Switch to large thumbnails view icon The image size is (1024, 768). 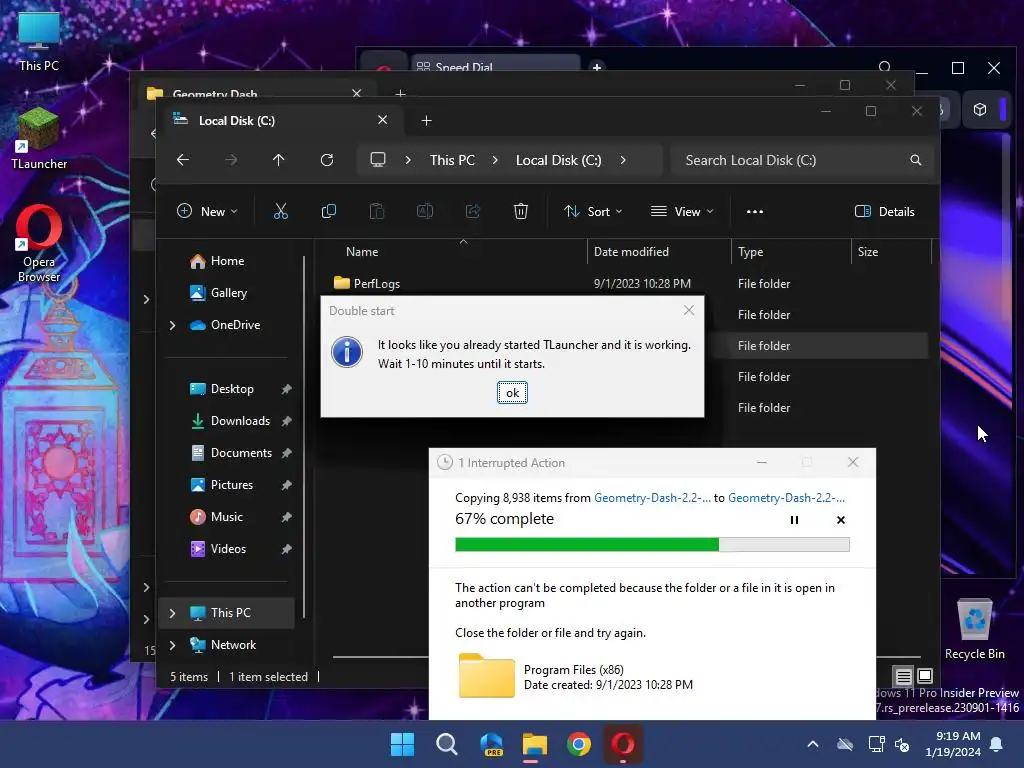(x=925, y=676)
